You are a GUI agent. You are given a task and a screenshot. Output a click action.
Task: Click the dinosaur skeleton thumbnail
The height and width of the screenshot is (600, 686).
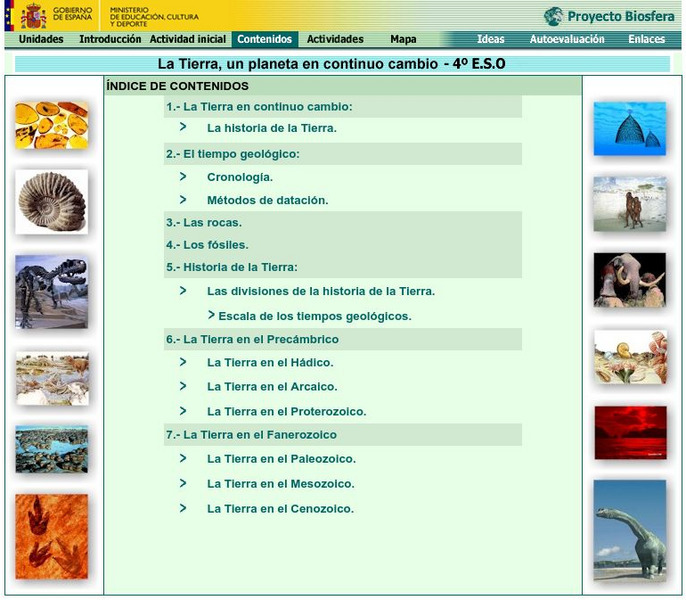click(x=52, y=292)
